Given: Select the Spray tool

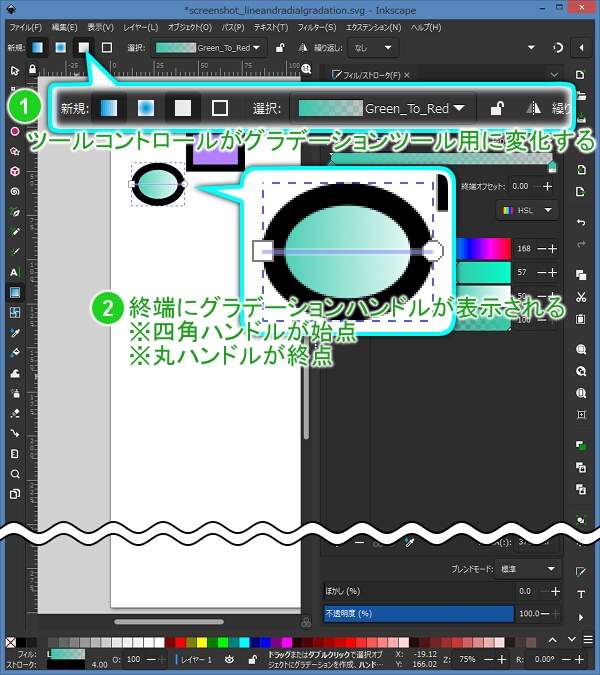Looking at the screenshot, I should (15, 393).
